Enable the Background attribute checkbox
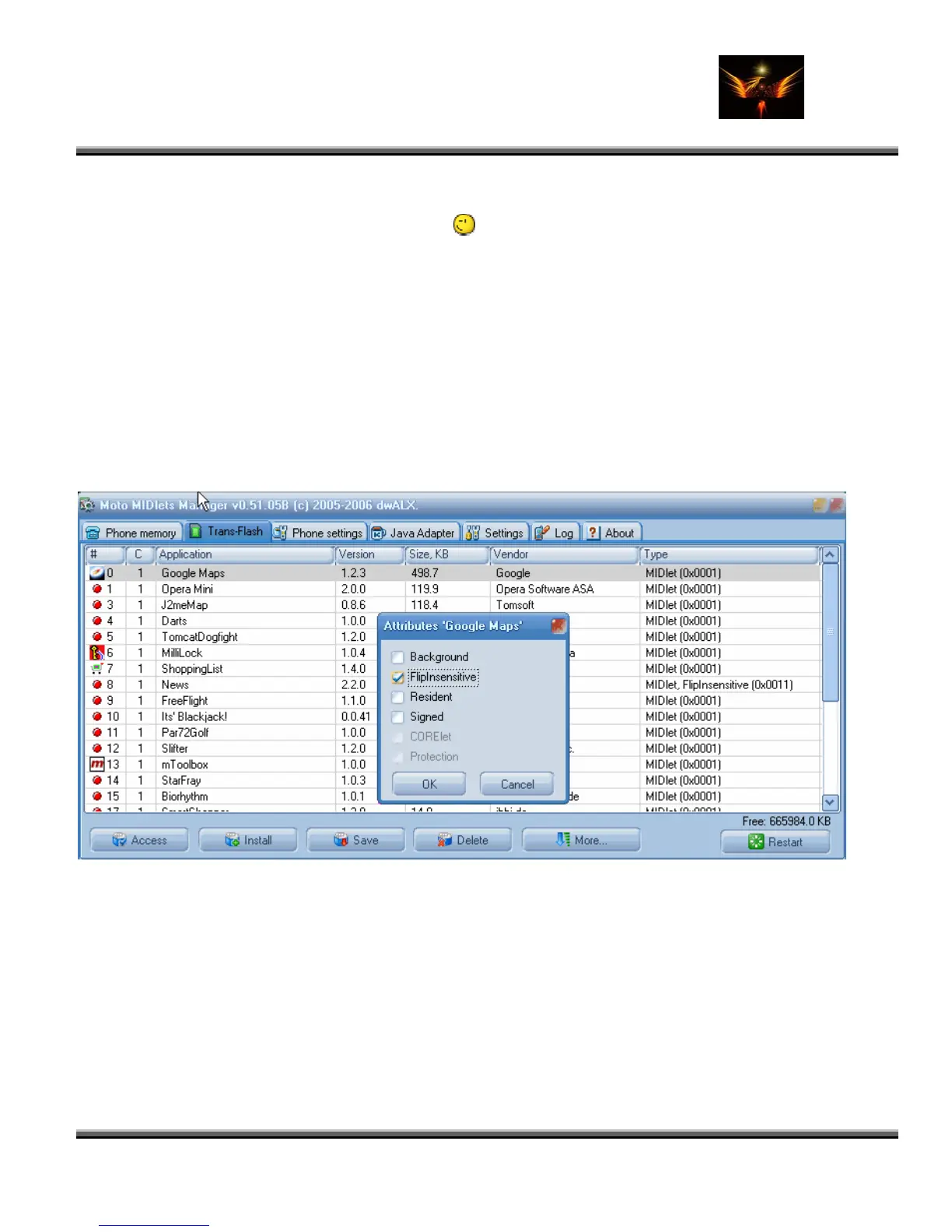Image resolution: width=952 pixels, height=1232 pixels. (398, 657)
